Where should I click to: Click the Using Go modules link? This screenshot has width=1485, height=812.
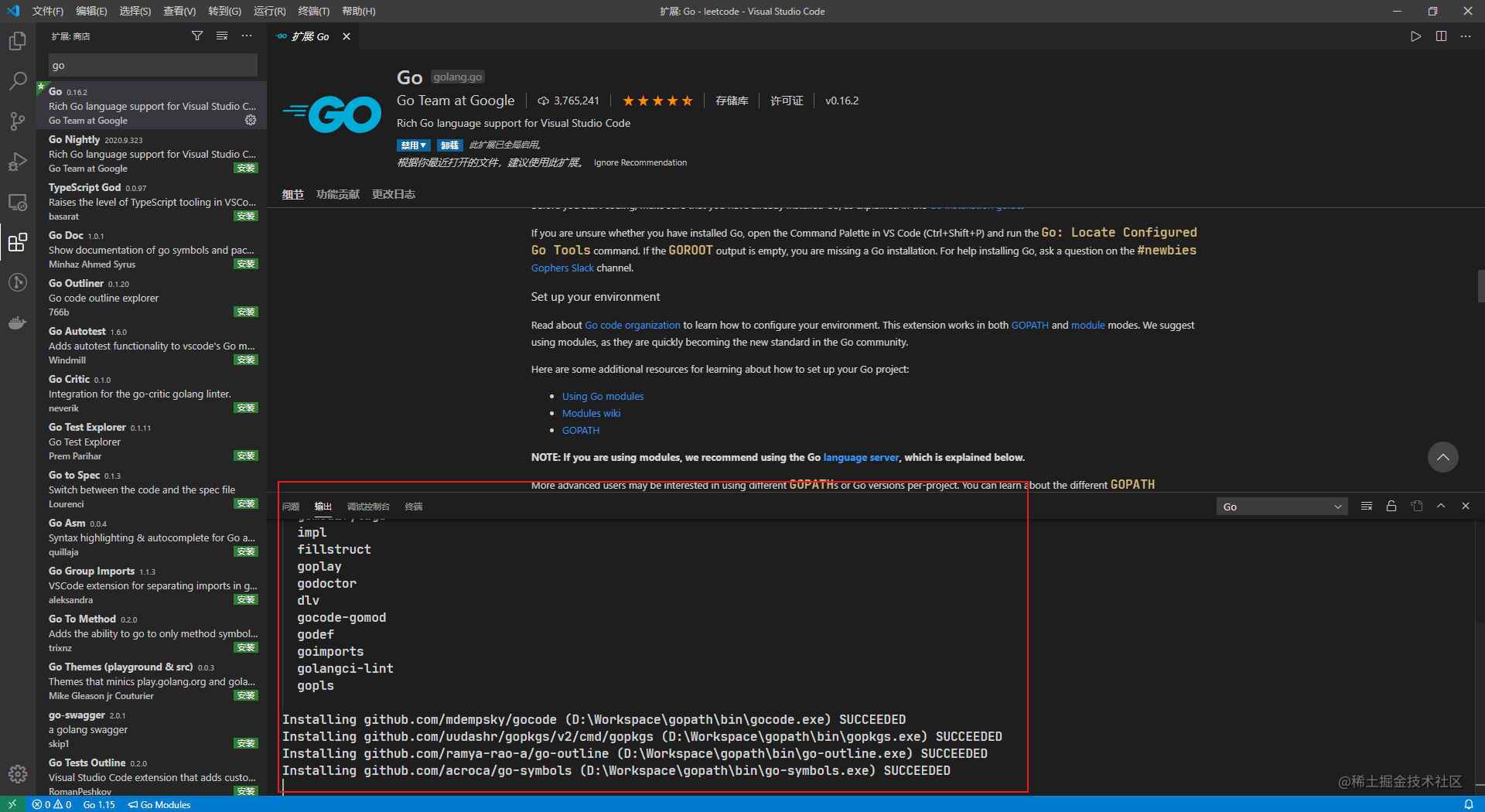tap(603, 396)
